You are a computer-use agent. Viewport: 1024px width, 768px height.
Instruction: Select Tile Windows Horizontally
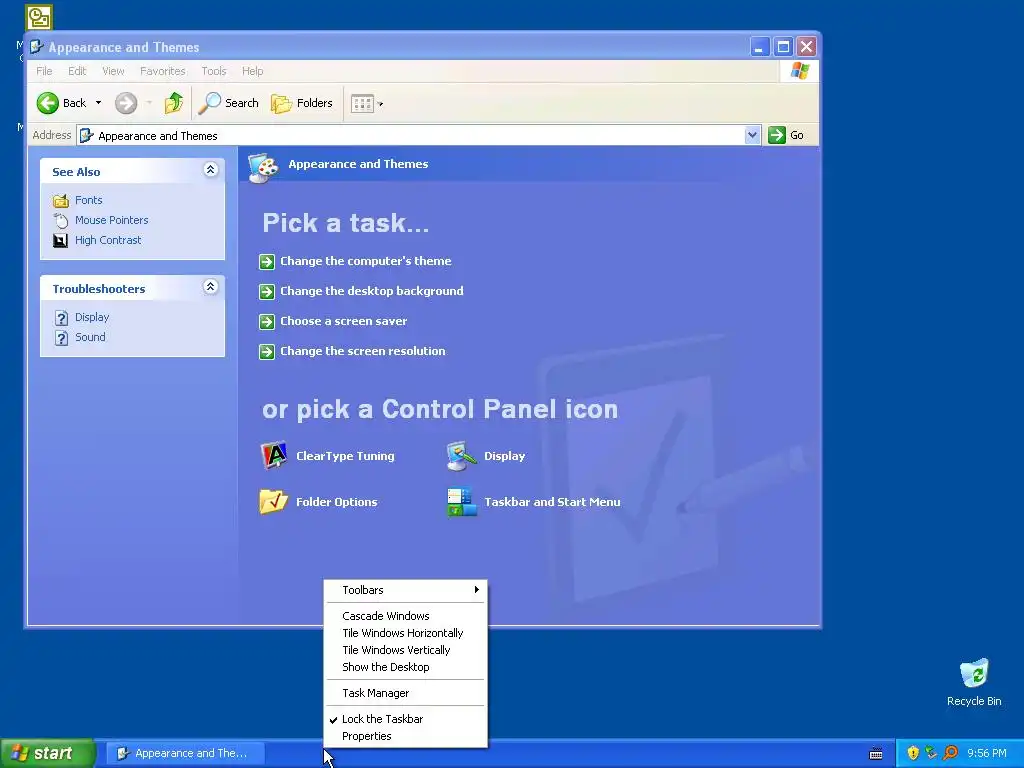(406, 633)
